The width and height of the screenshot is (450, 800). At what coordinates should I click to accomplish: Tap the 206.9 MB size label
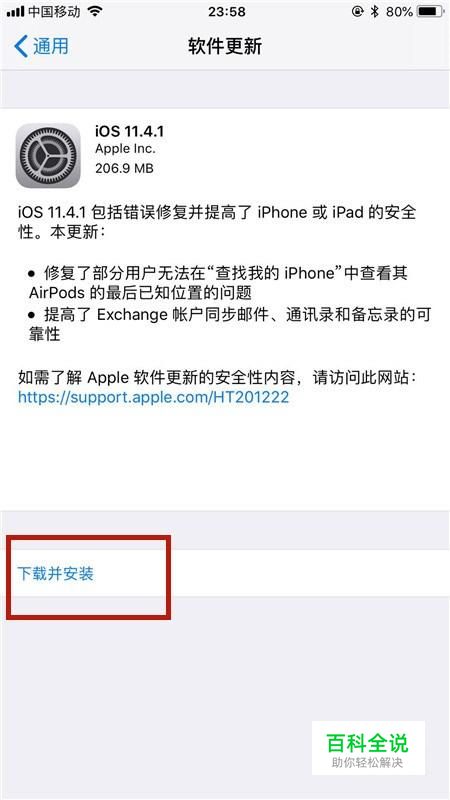tap(124, 168)
